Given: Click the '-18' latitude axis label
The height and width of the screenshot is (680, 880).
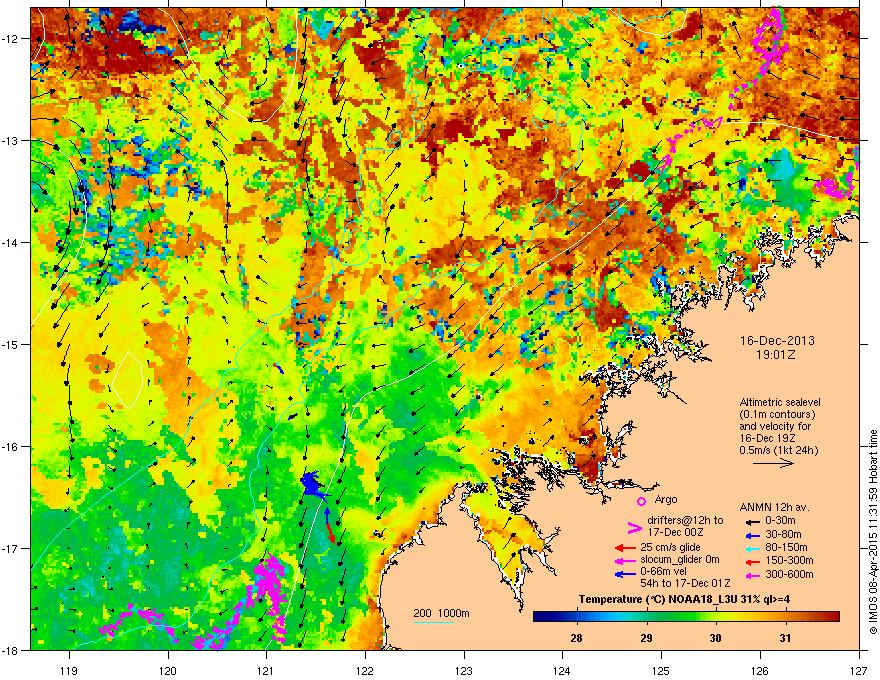Looking at the screenshot, I should pyautogui.click(x=12, y=650).
